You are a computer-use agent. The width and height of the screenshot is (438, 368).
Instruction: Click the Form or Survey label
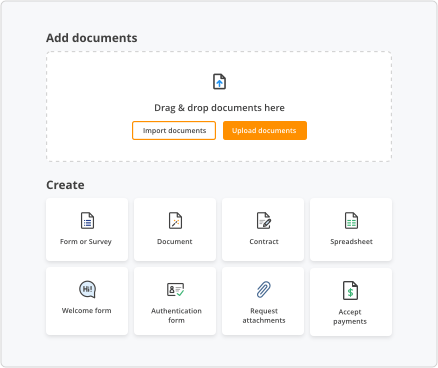pyautogui.click(x=86, y=242)
